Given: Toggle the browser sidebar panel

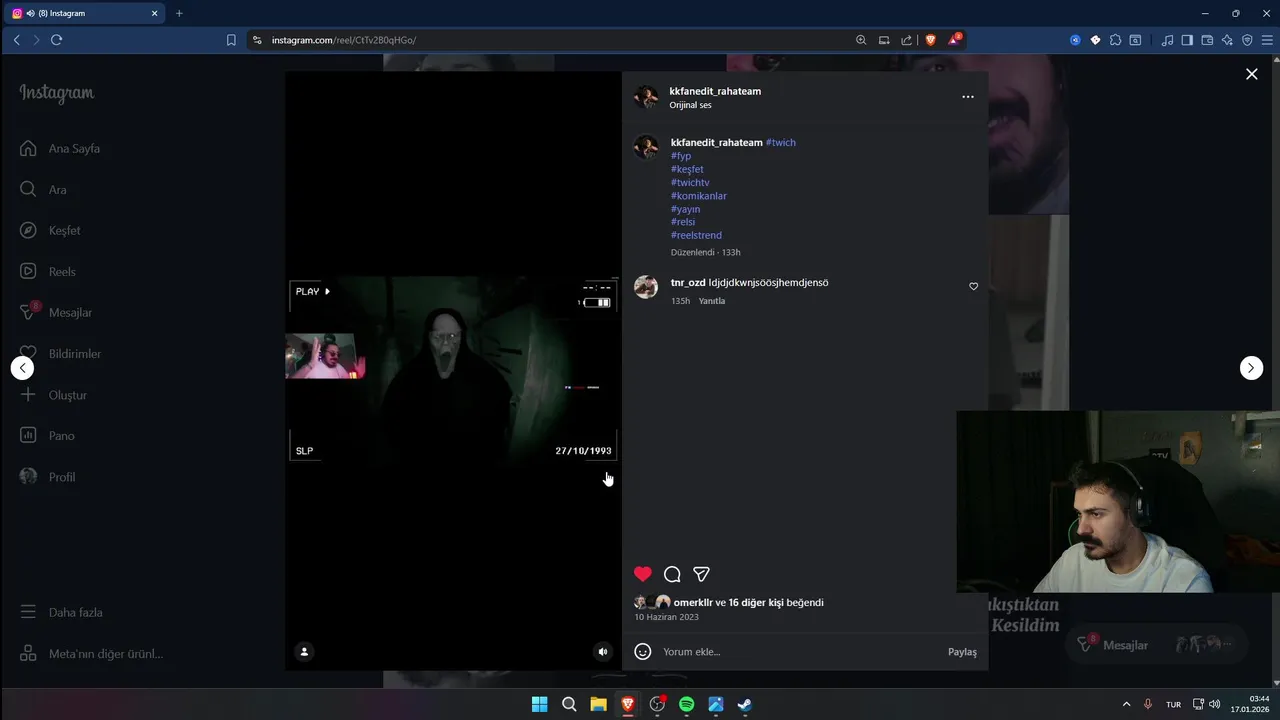Looking at the screenshot, I should click(1187, 40).
